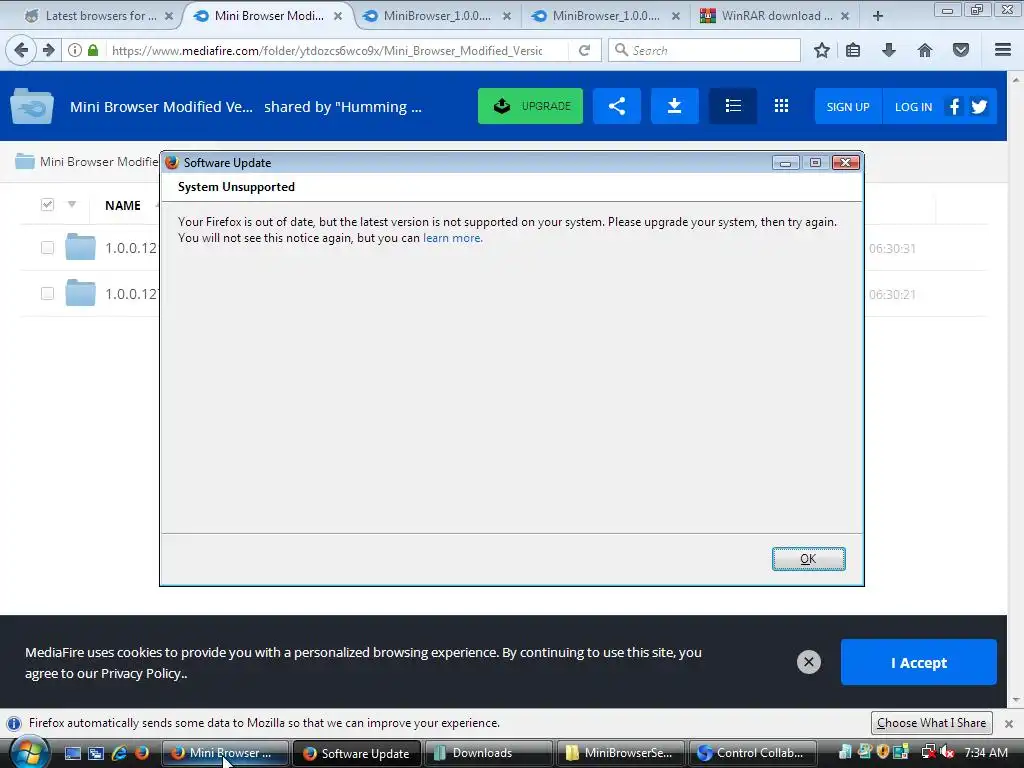Go forward using the forward arrow

tap(49, 50)
